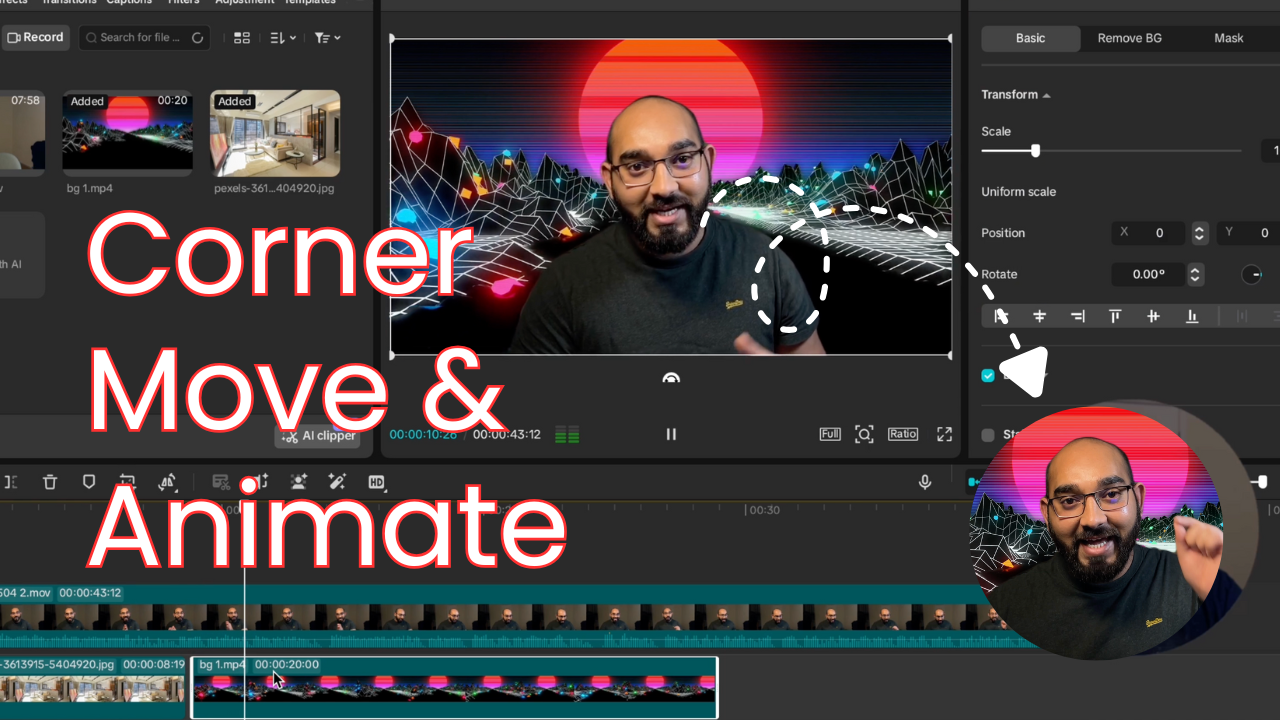This screenshot has width=1280, height=720.
Task: Open the filter funnel dropdown near the search bar
Action: [x=325, y=37]
